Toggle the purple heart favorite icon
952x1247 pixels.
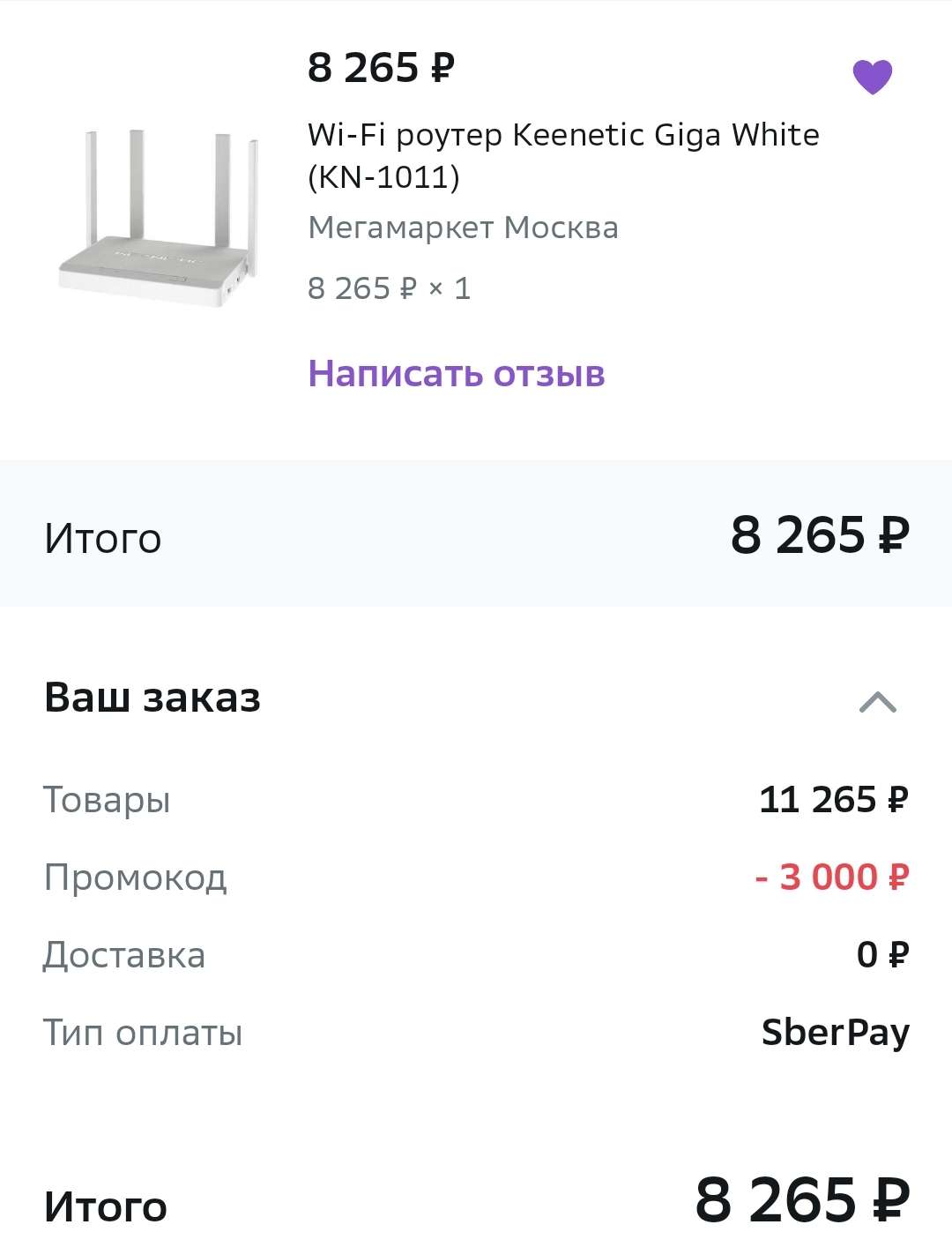pos(872,77)
